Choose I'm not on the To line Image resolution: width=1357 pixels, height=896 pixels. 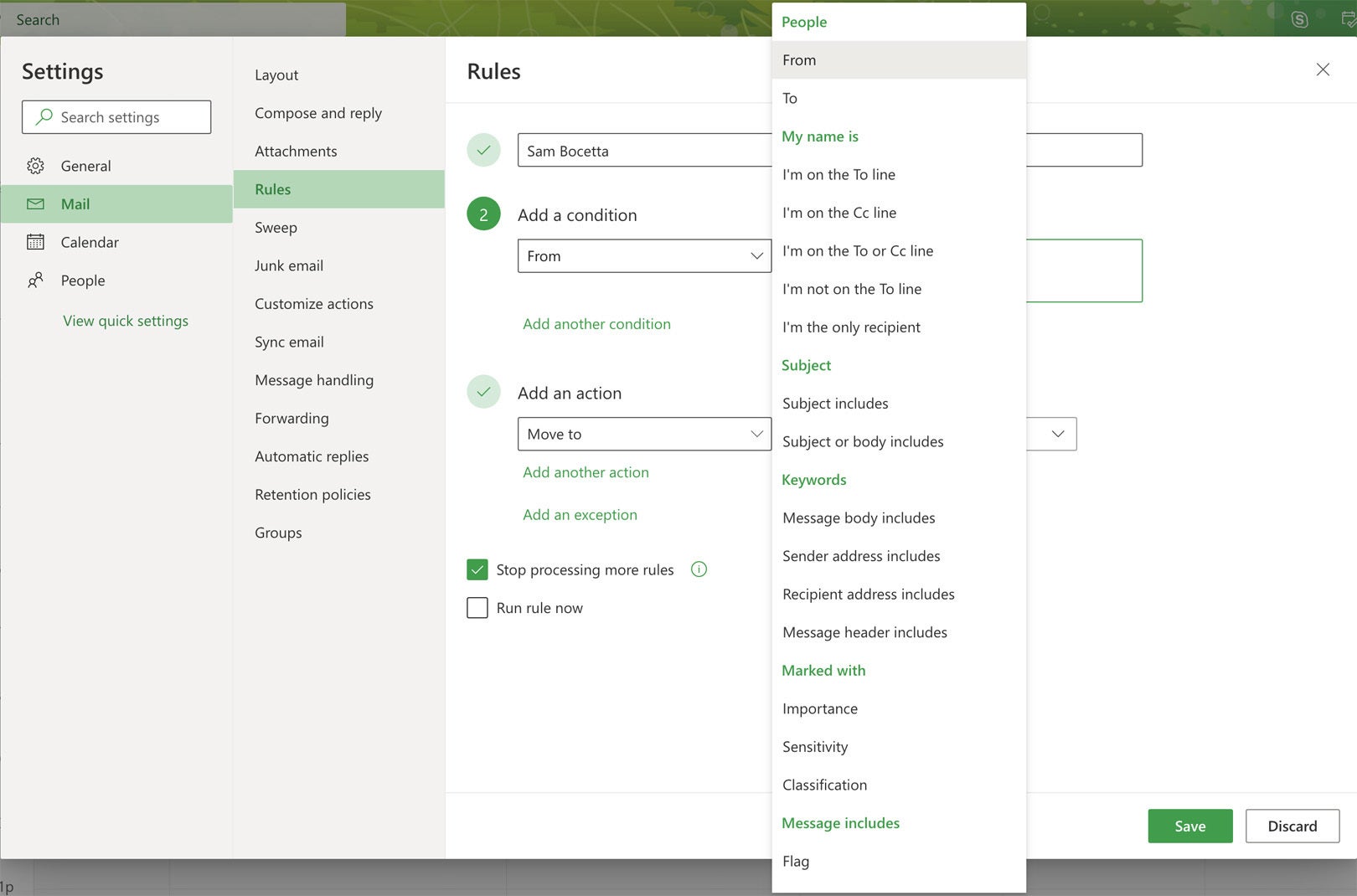[899, 289]
